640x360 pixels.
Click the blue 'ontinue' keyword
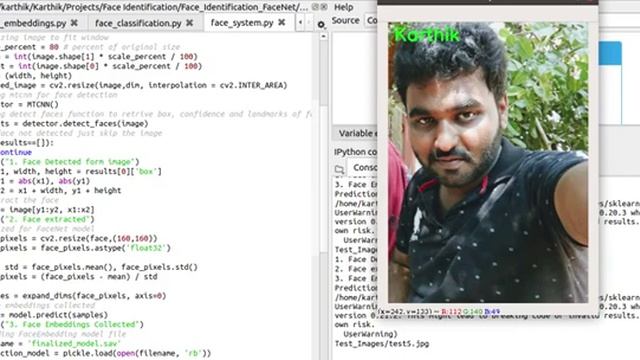click(16, 152)
